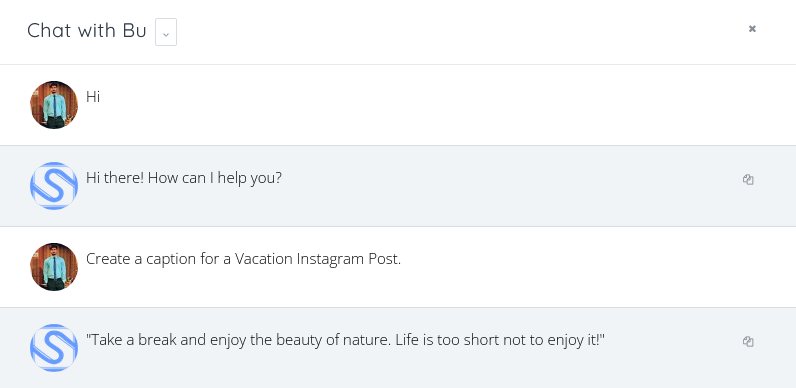Viewport: 796px width, 388px height.
Task: Click the "Chat with Bu" title
Action: click(87, 30)
